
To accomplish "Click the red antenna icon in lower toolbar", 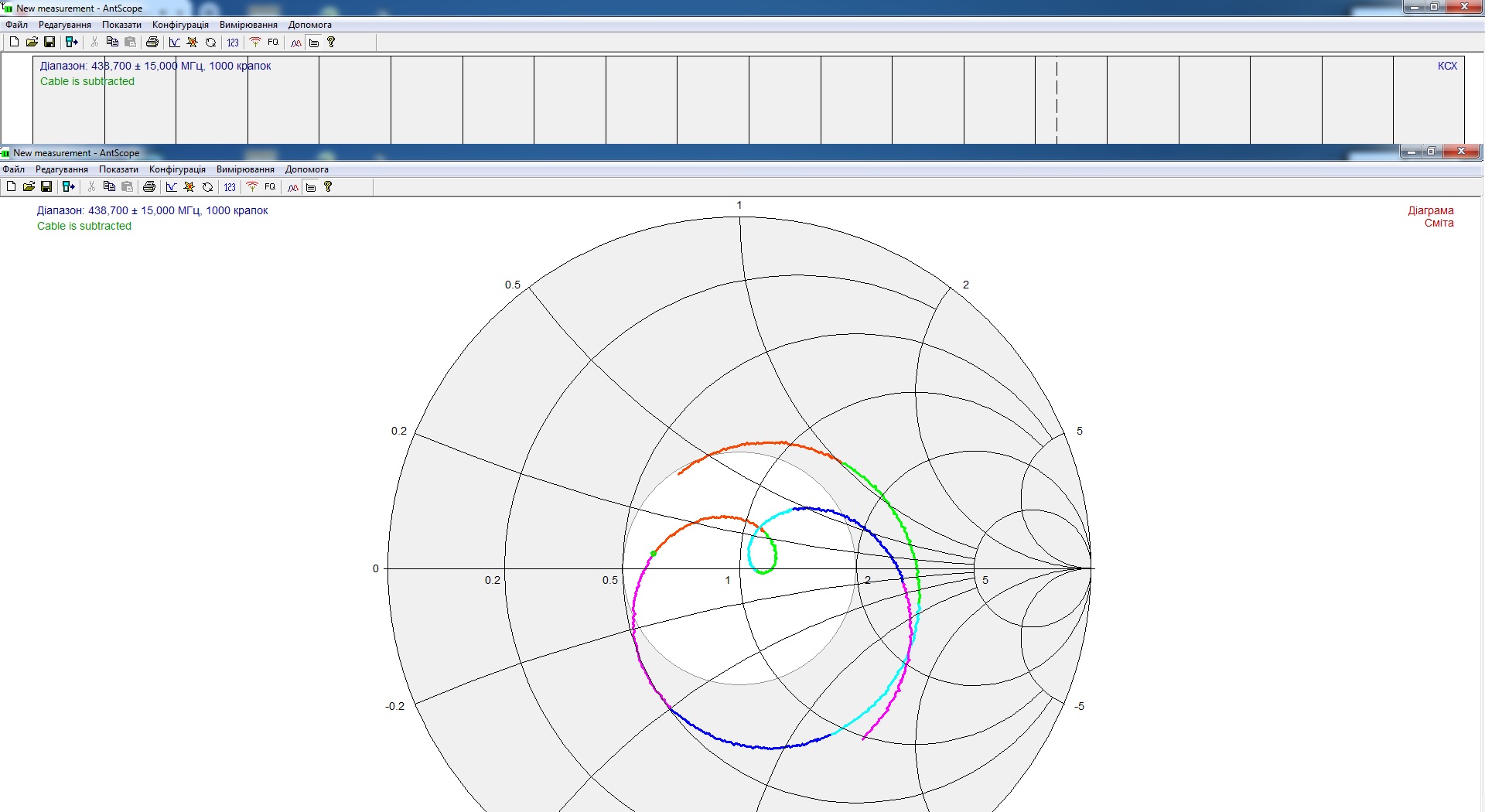I will 252,186.
